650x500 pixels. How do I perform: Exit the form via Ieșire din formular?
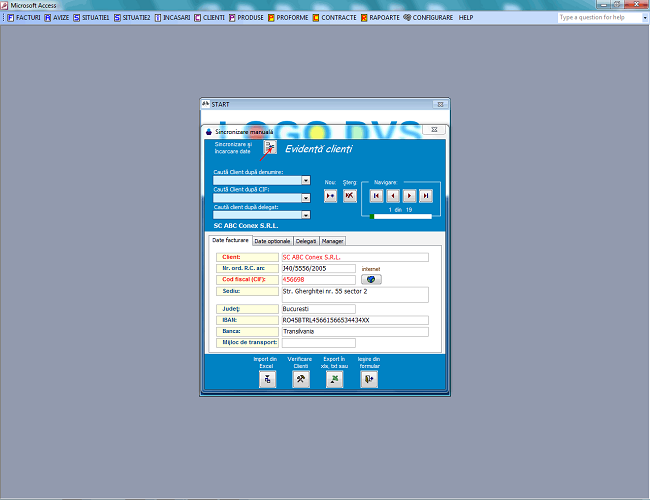(x=369, y=379)
